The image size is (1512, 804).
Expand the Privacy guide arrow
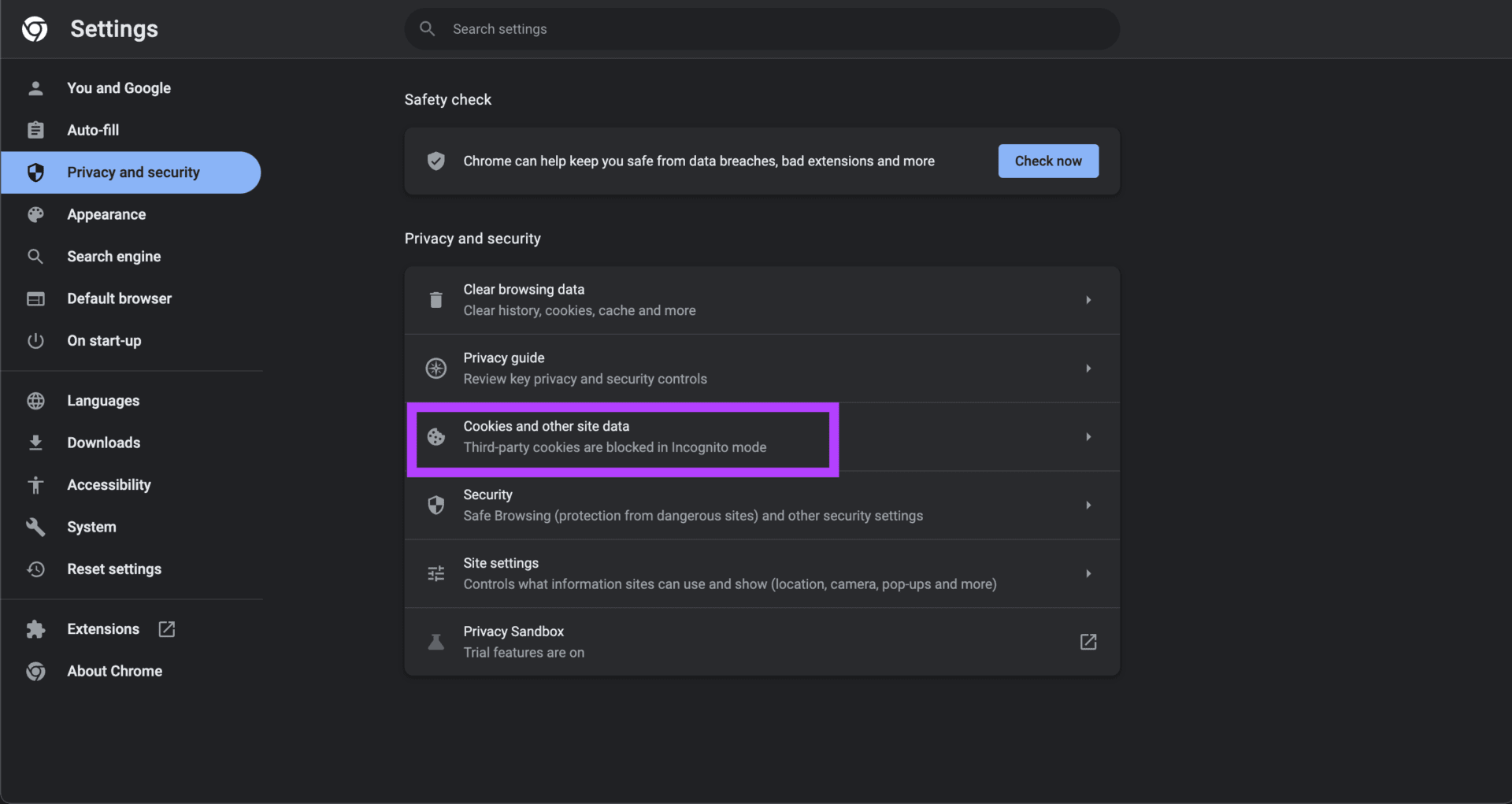1088,369
